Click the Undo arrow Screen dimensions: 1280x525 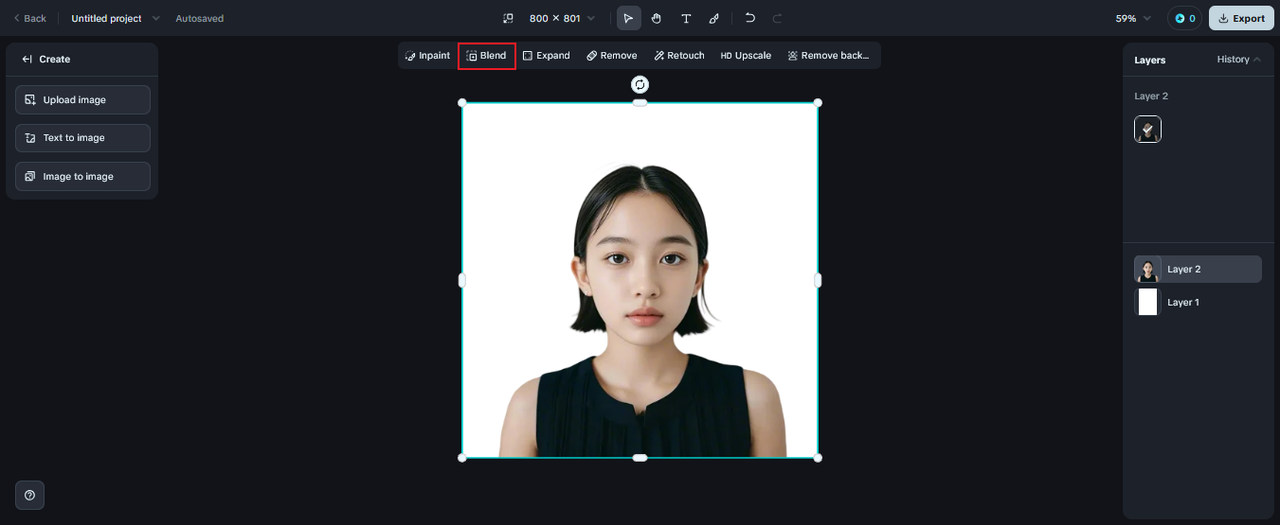pyautogui.click(x=750, y=18)
